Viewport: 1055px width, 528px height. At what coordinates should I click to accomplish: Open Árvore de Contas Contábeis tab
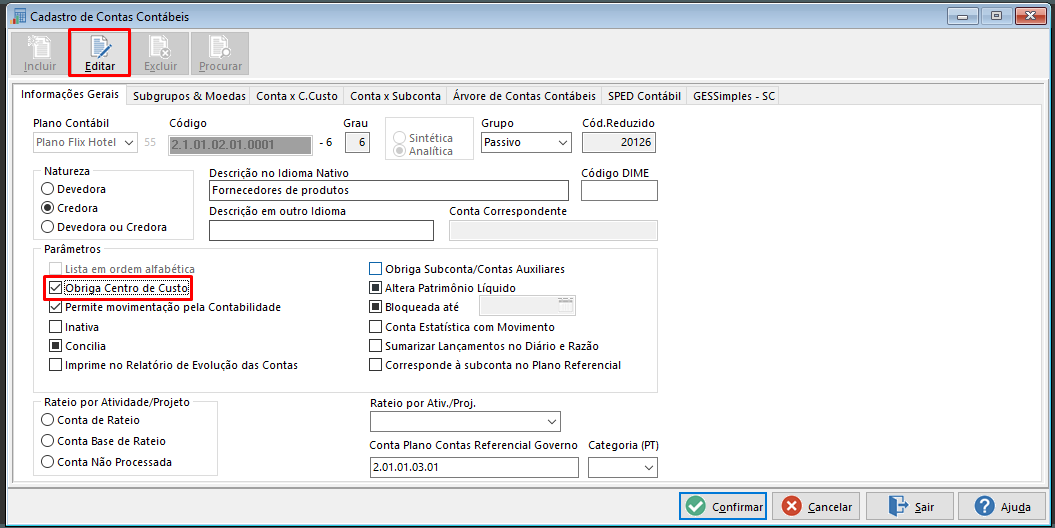click(x=524, y=96)
